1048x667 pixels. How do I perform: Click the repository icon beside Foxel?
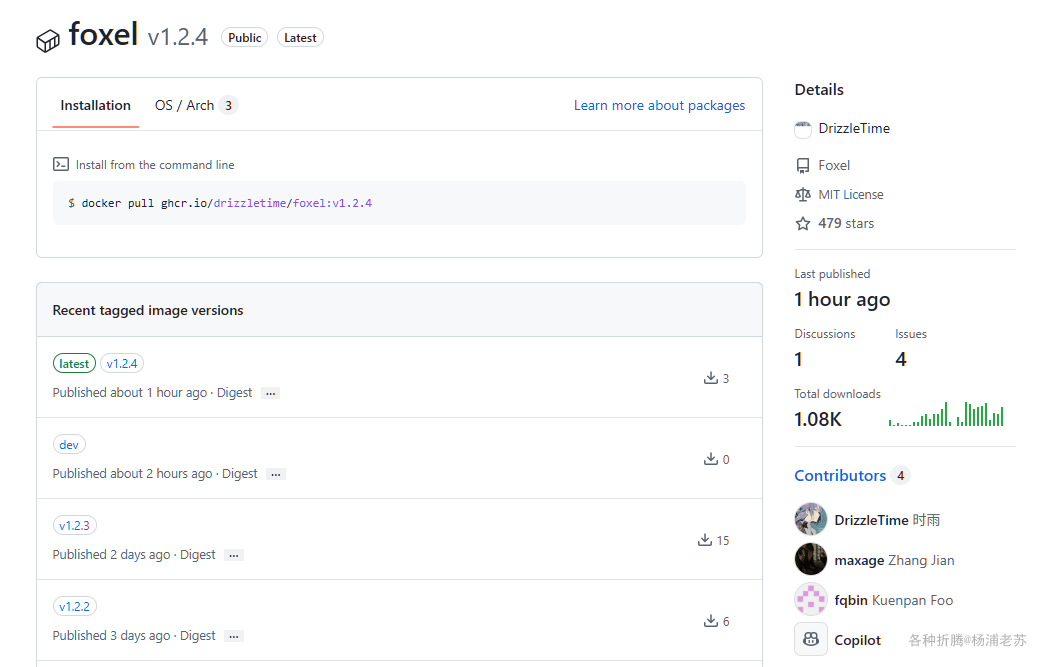pos(803,166)
